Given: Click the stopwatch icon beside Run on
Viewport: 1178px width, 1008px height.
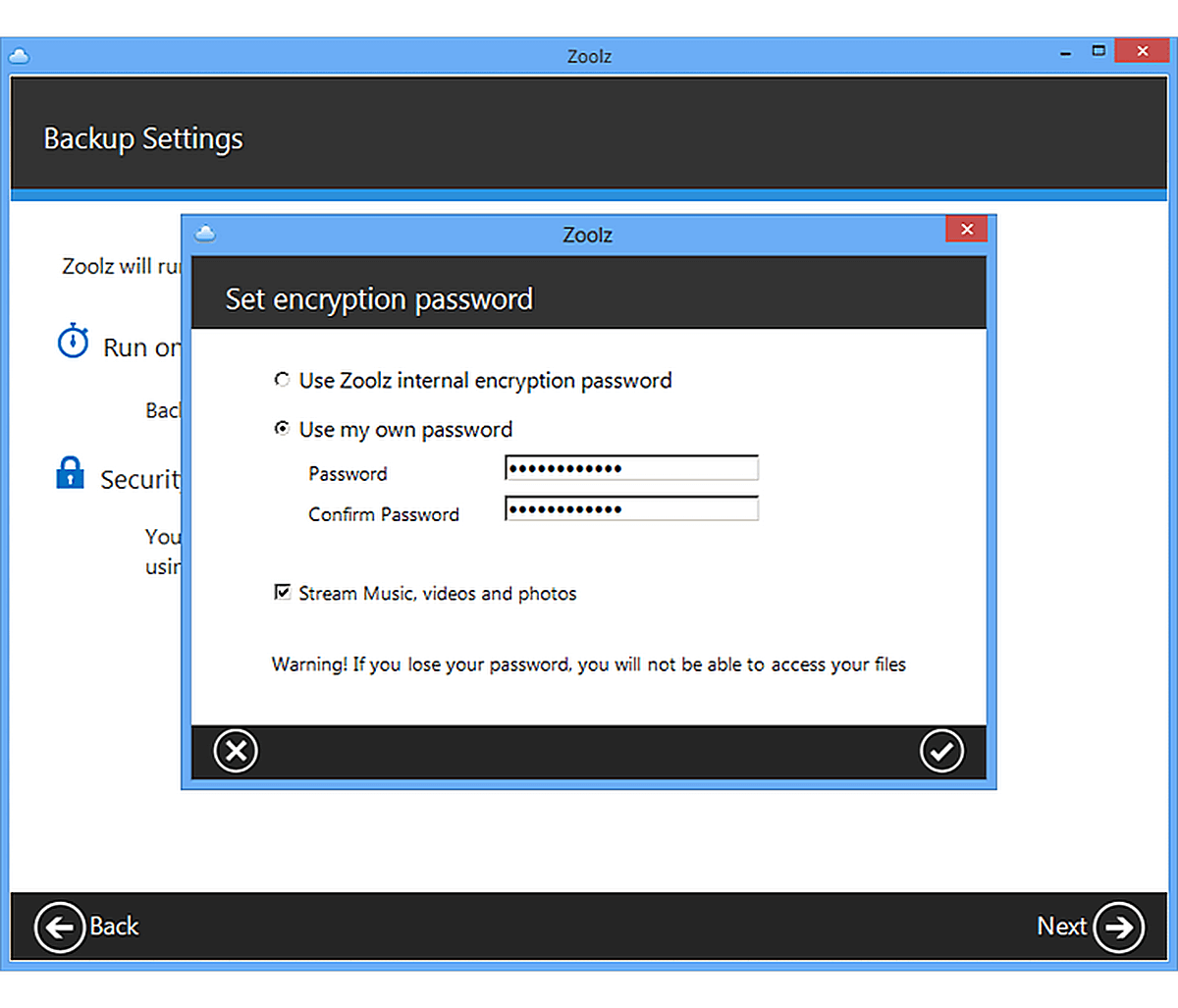Looking at the screenshot, I should tap(73, 343).
